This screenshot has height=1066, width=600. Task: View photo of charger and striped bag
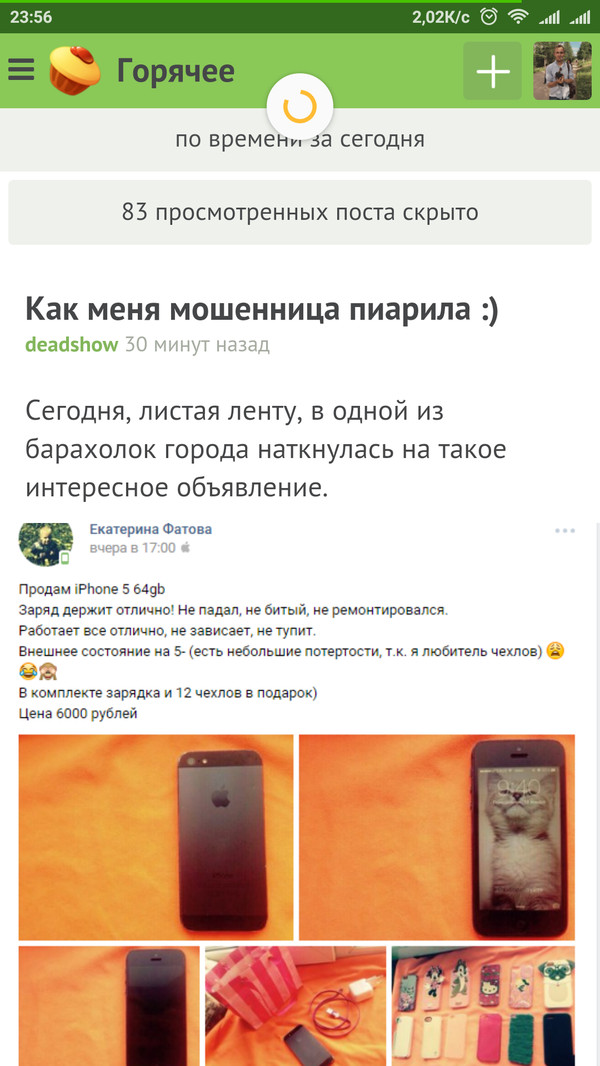(x=296, y=1006)
